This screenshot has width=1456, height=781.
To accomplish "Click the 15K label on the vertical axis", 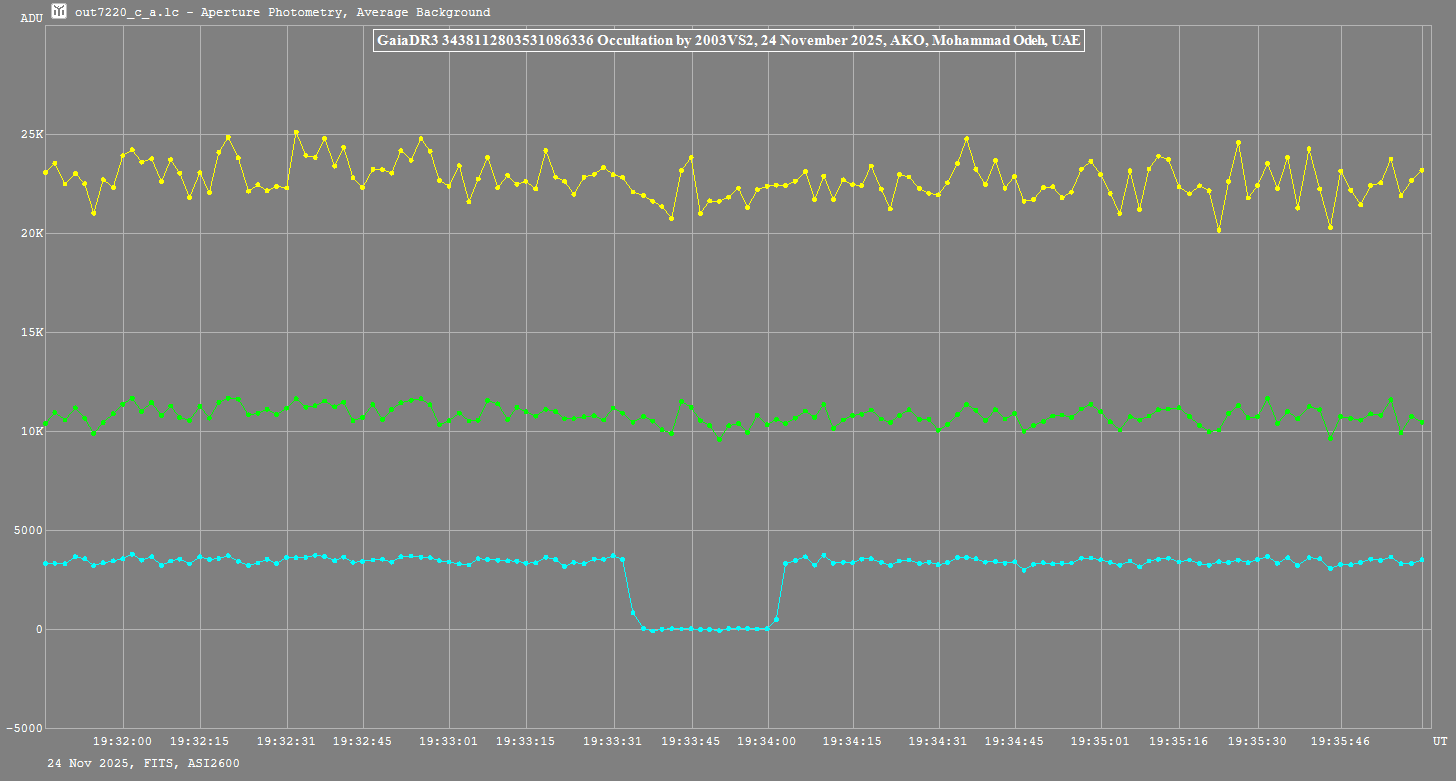I will coord(32,333).
